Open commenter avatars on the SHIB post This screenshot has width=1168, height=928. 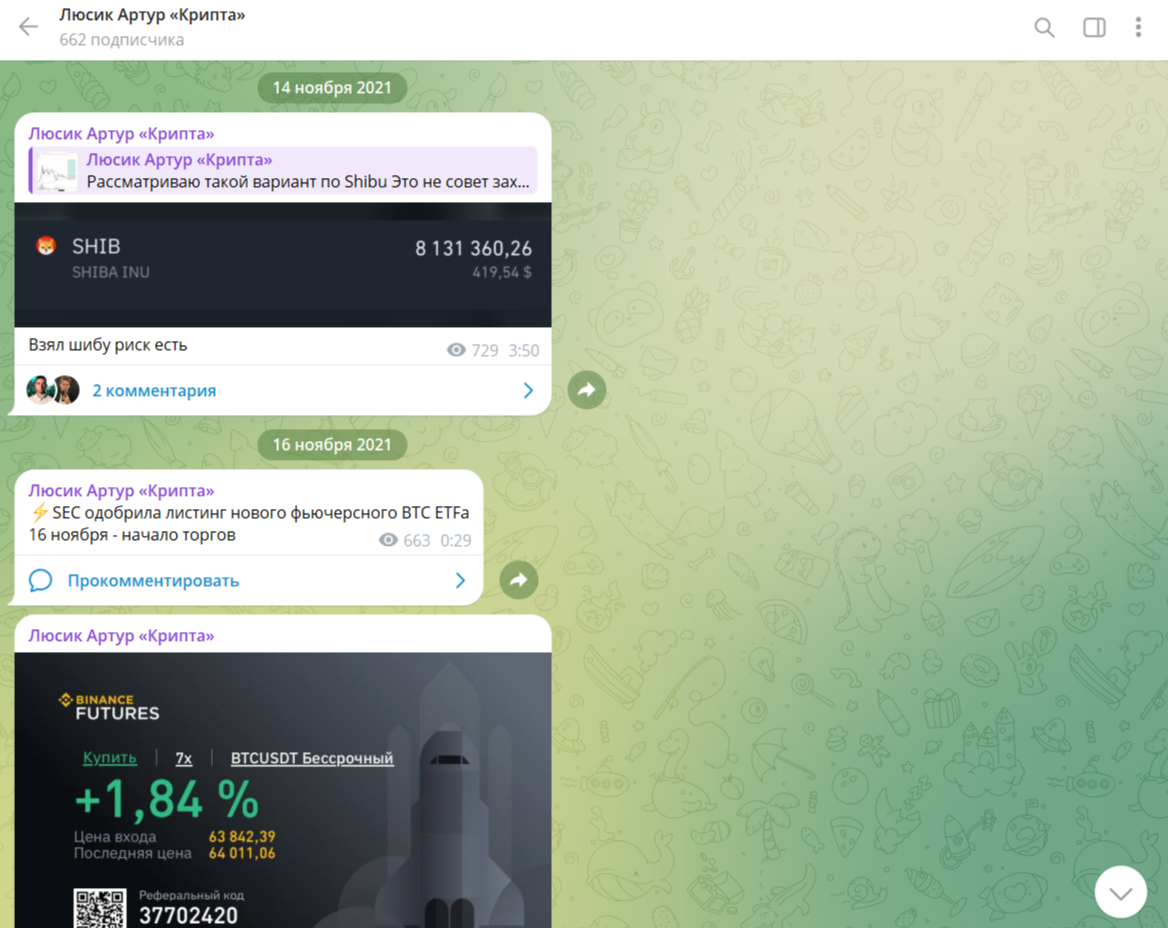click(x=53, y=390)
